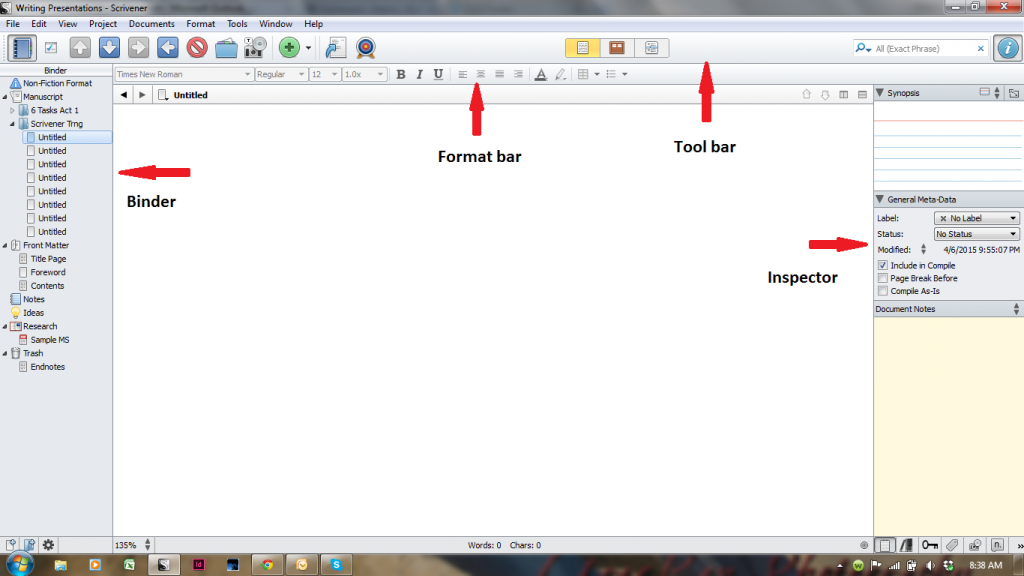Click the Document Notes text area
Screen dimensions: 1024x576
948,426
